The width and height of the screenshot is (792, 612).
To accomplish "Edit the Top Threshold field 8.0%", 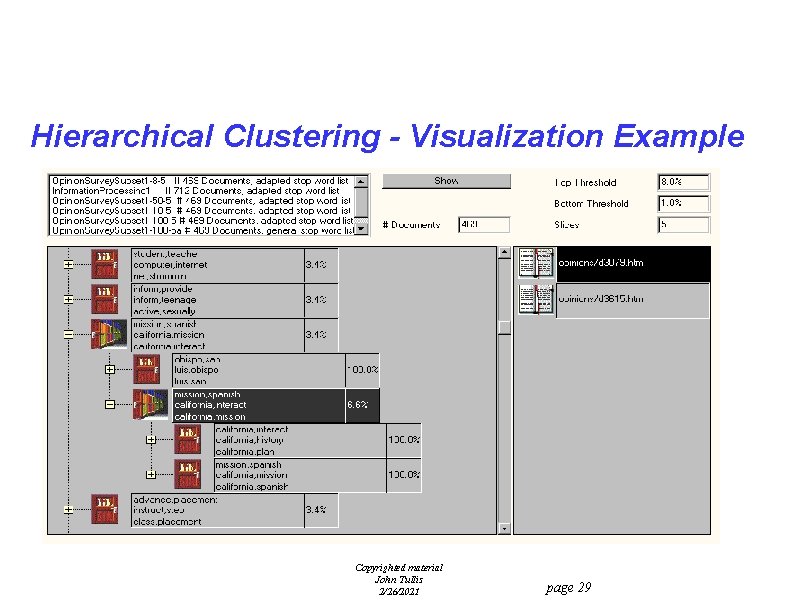I will coord(683,182).
